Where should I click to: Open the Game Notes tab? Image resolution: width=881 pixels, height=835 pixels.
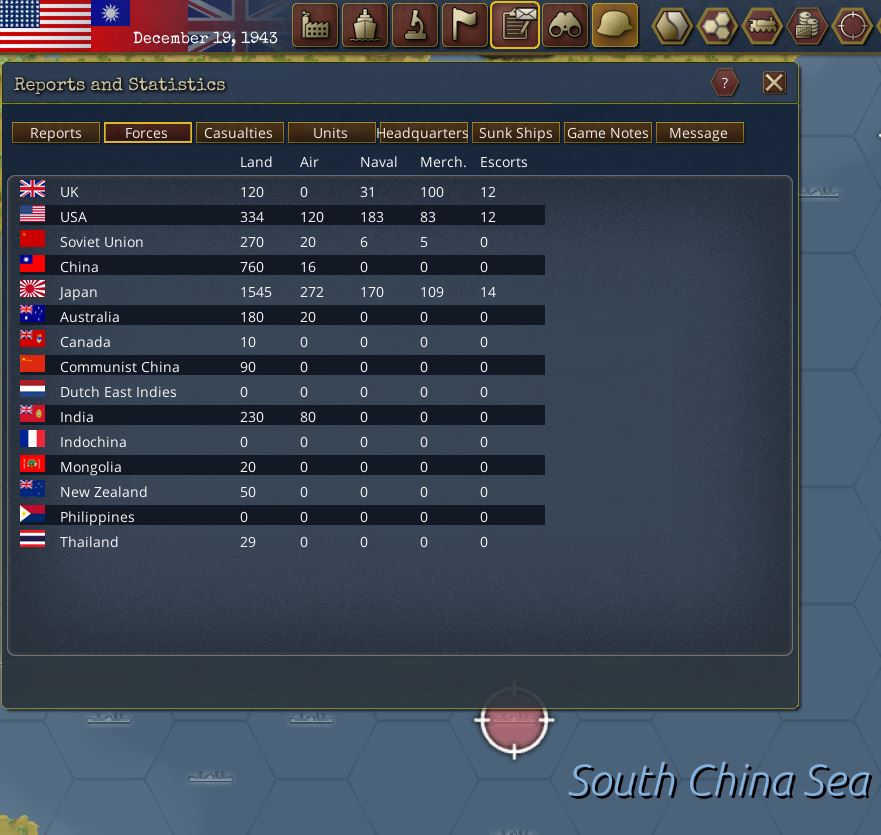click(x=608, y=133)
